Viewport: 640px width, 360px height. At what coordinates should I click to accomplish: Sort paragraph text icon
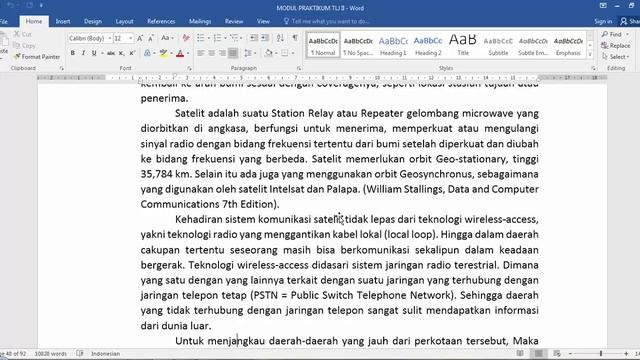pyautogui.click(x=280, y=38)
